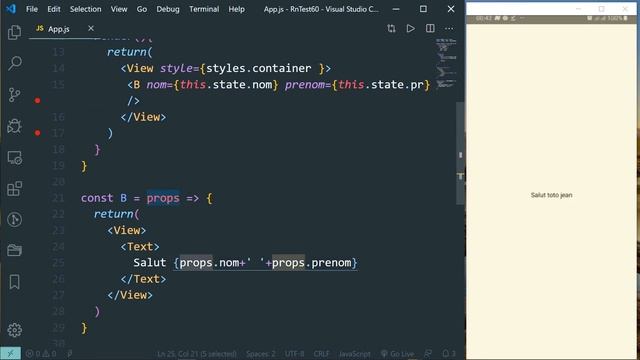Split the editor to the right

[430, 28]
